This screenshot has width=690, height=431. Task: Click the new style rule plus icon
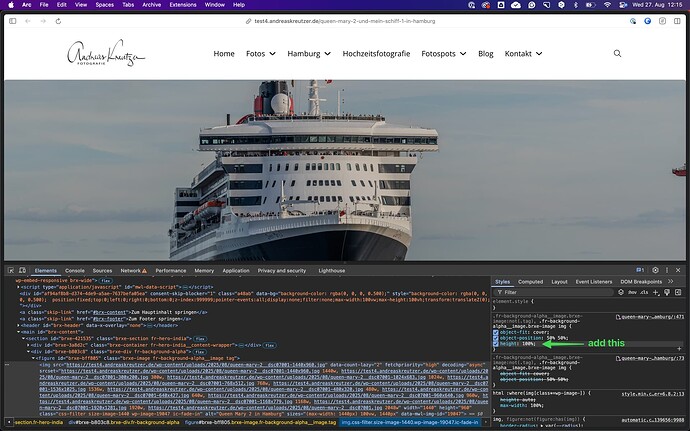(x=657, y=293)
